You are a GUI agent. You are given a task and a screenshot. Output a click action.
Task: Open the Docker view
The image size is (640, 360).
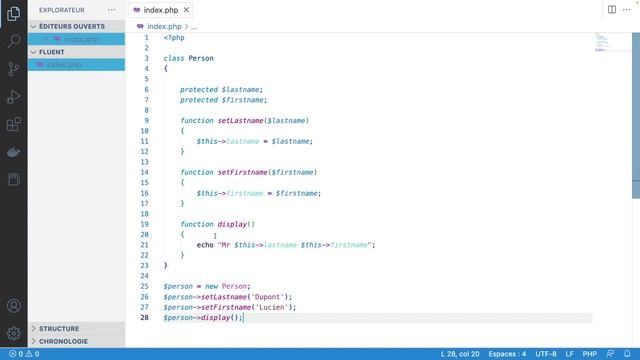13,152
